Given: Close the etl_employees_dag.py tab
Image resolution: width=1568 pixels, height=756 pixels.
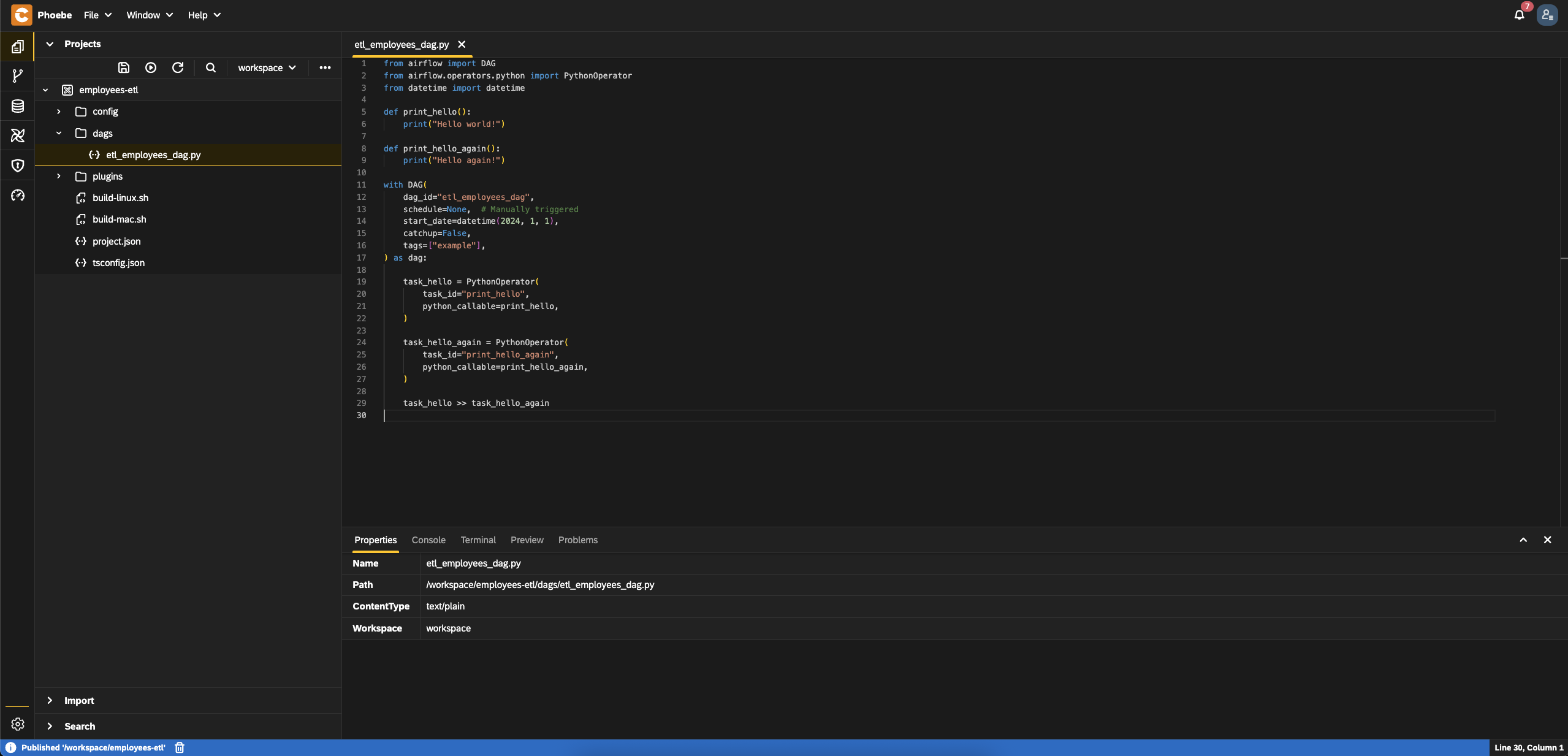Looking at the screenshot, I should coord(462,44).
